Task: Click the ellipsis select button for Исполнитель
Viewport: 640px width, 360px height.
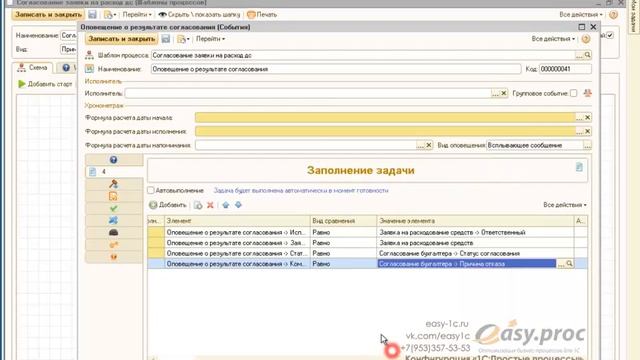Action: (x=495, y=93)
